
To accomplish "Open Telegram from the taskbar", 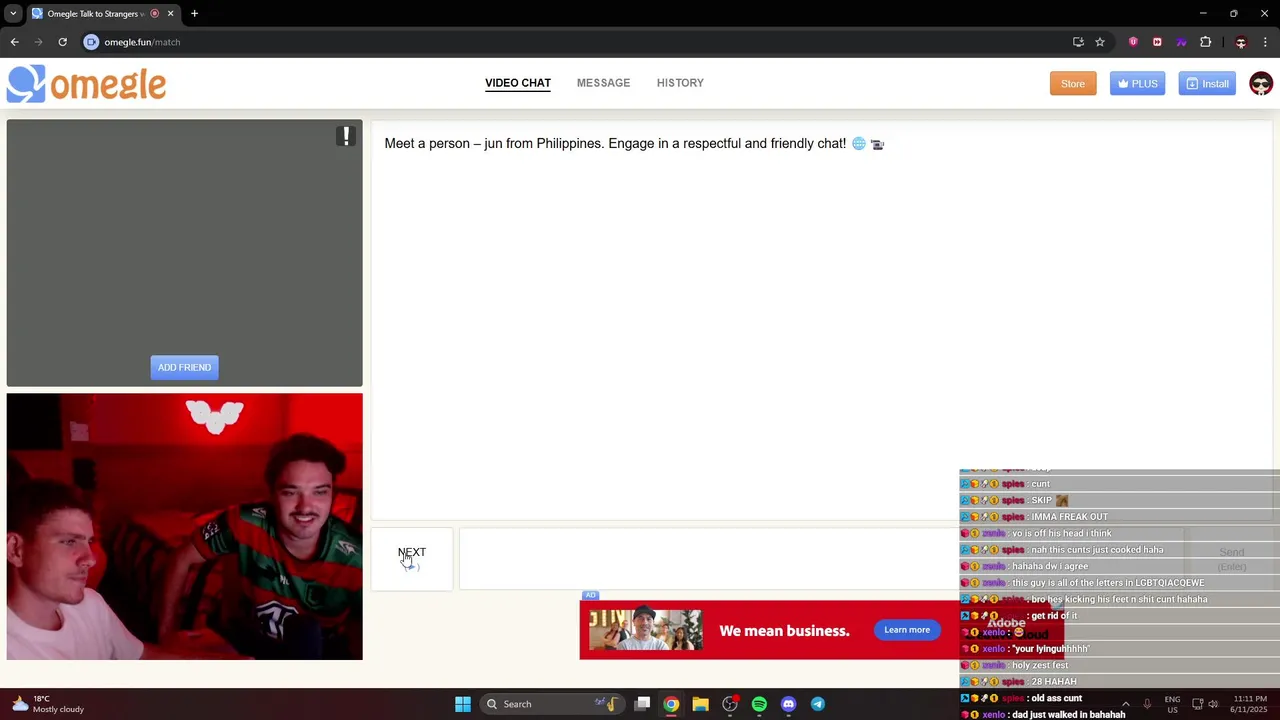I will pyautogui.click(x=818, y=704).
